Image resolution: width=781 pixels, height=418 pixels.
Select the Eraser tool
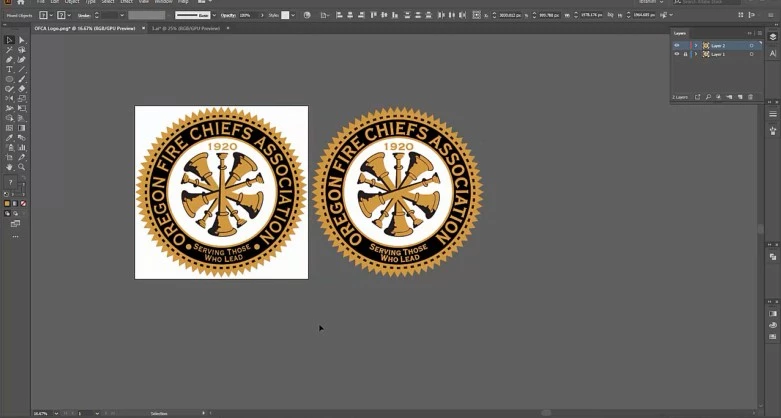click(x=21, y=89)
